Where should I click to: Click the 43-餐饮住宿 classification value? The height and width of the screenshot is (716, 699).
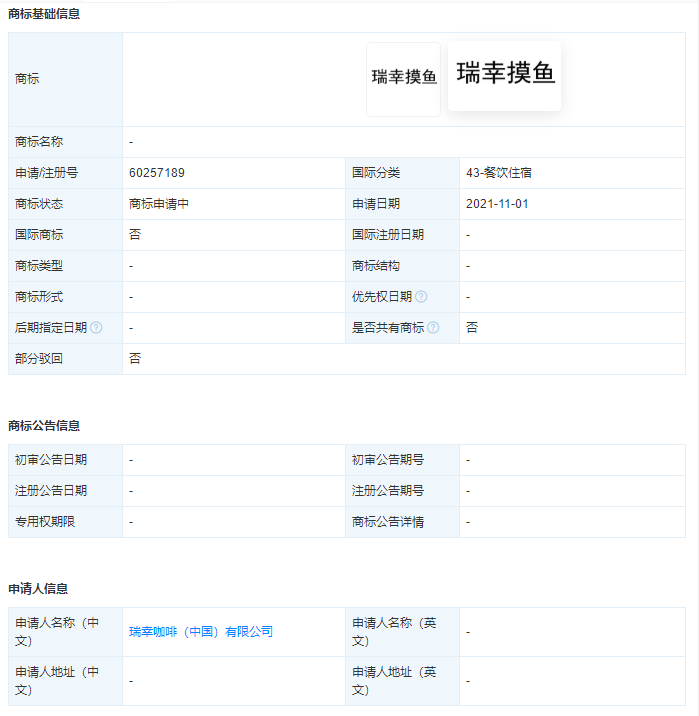[x=499, y=173]
